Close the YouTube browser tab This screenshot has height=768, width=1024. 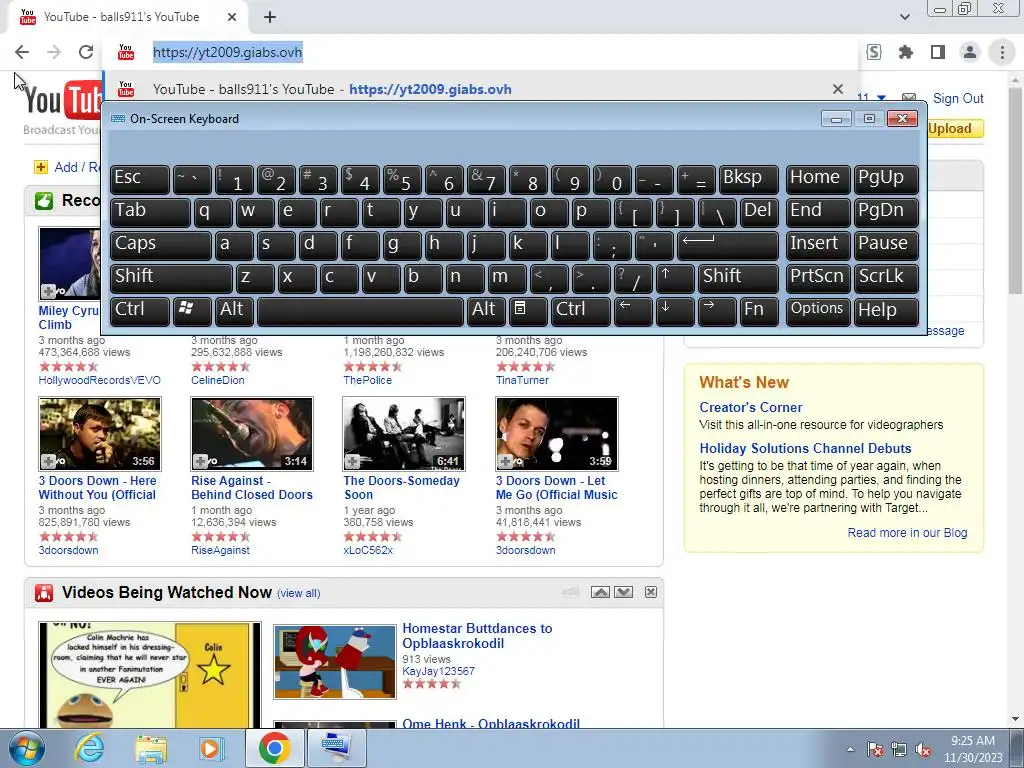232,17
